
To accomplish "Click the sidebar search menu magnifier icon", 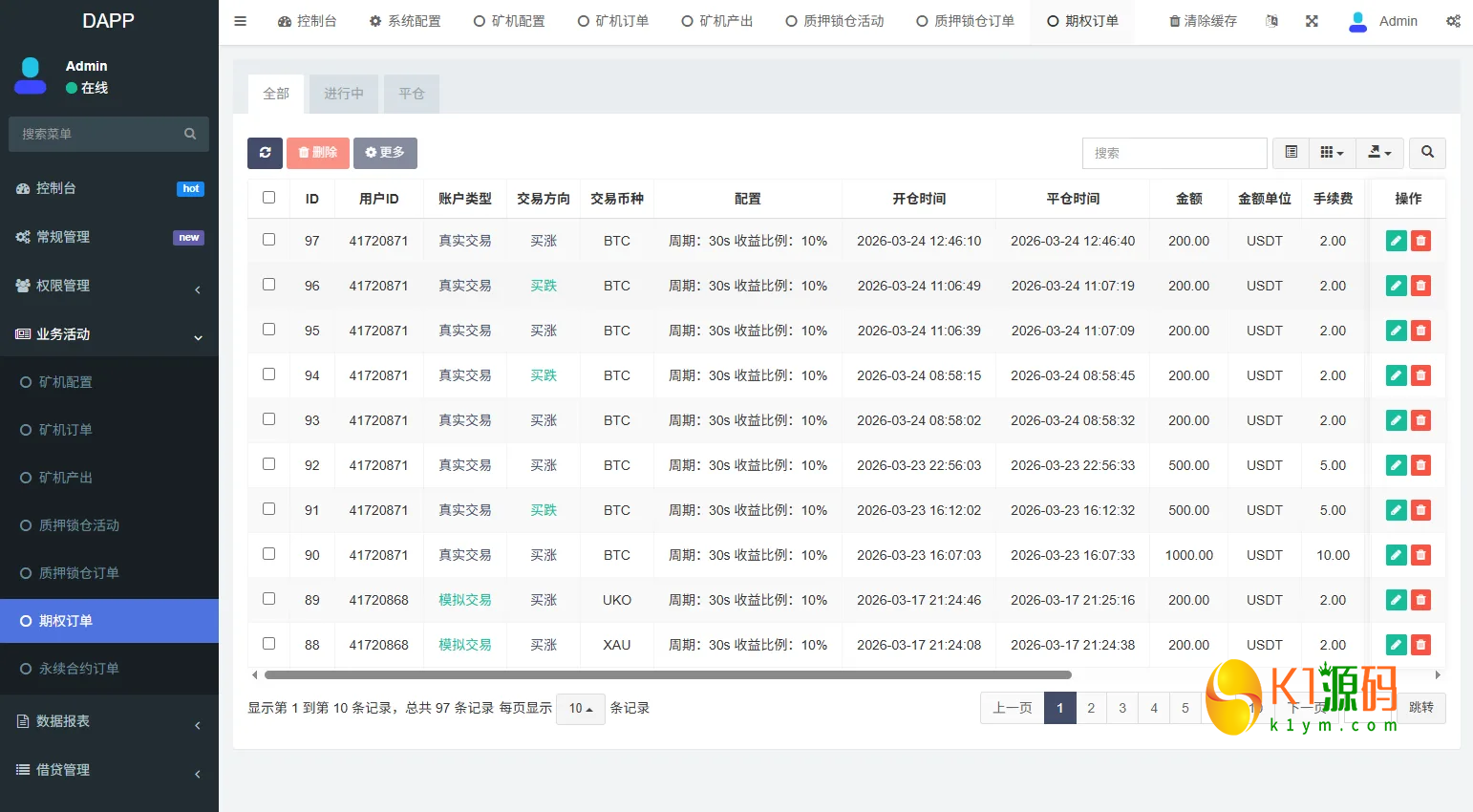I will click(x=190, y=134).
